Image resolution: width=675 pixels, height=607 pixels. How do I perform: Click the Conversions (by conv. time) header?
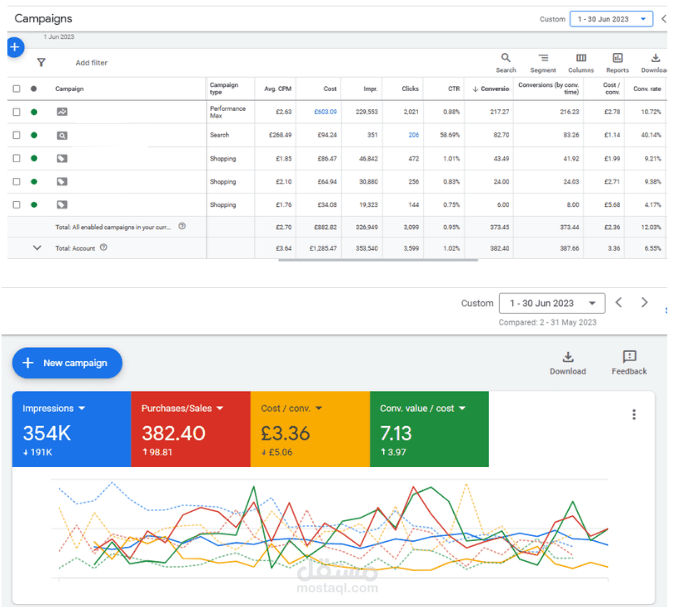(x=548, y=88)
